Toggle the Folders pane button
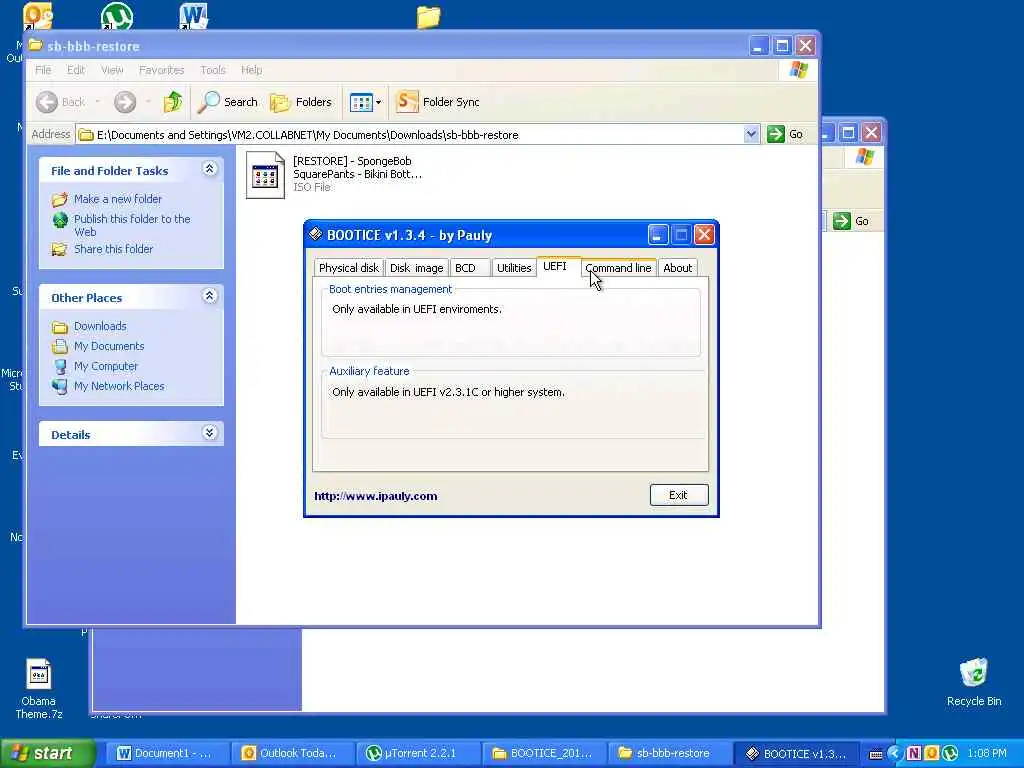The image size is (1024, 768). coord(301,102)
